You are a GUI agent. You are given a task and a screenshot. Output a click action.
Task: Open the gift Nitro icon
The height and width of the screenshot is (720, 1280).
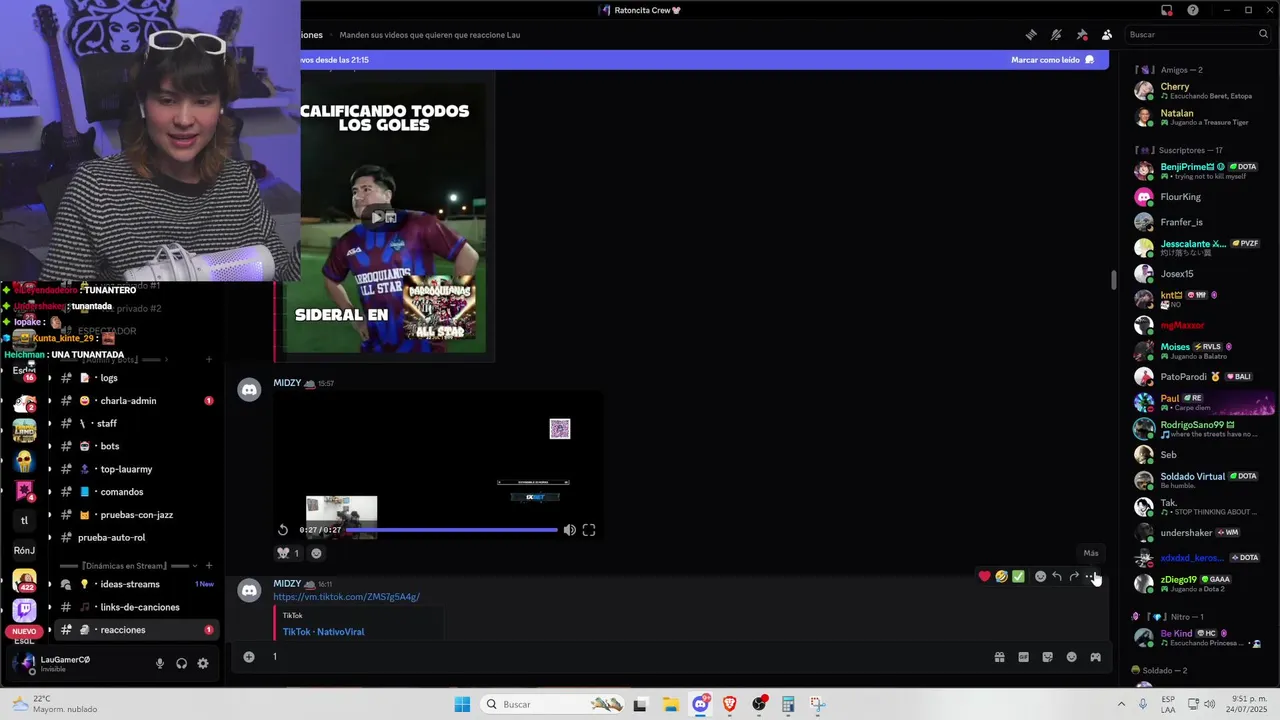point(999,657)
